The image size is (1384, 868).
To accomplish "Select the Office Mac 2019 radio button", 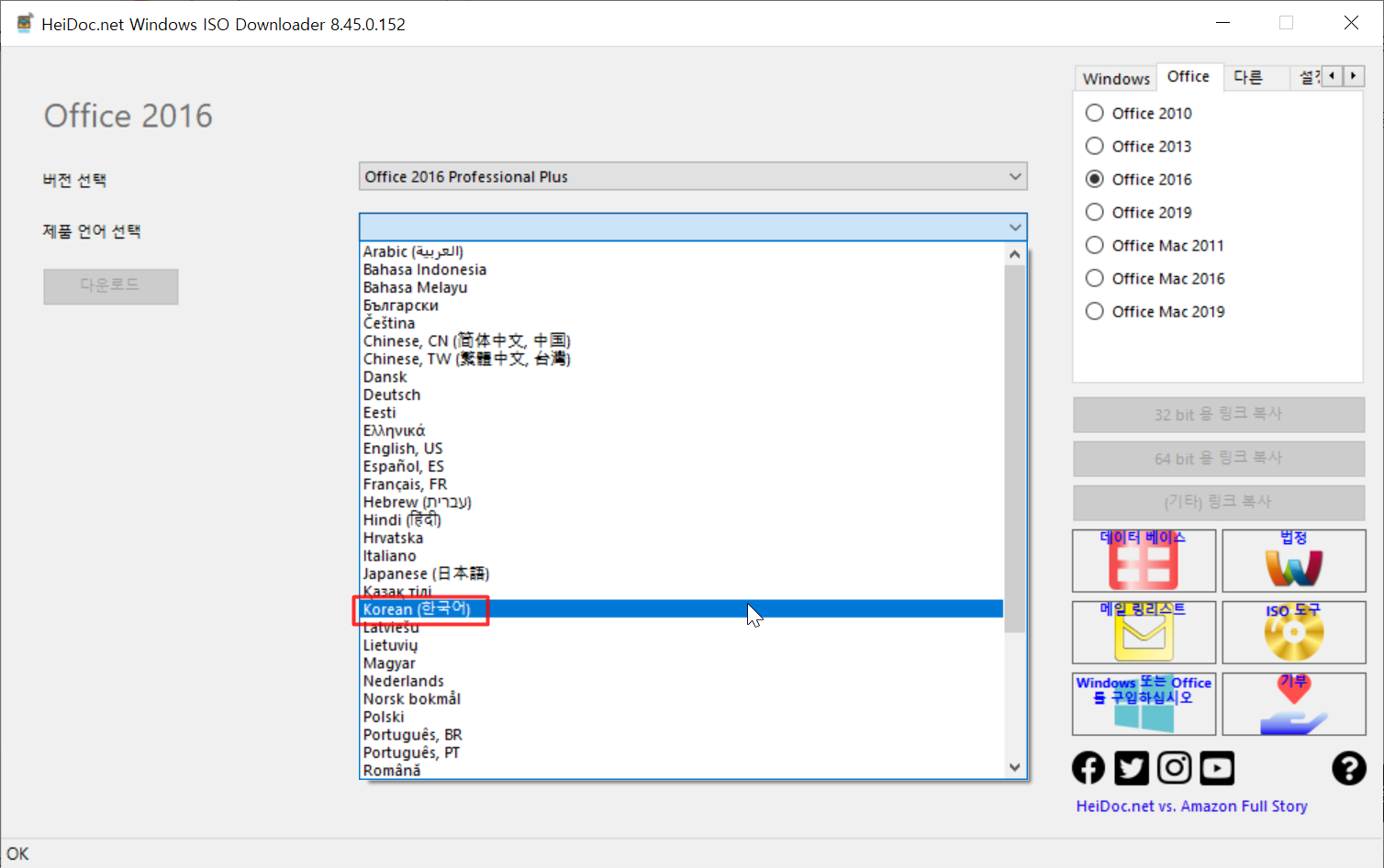I will coord(1095,311).
